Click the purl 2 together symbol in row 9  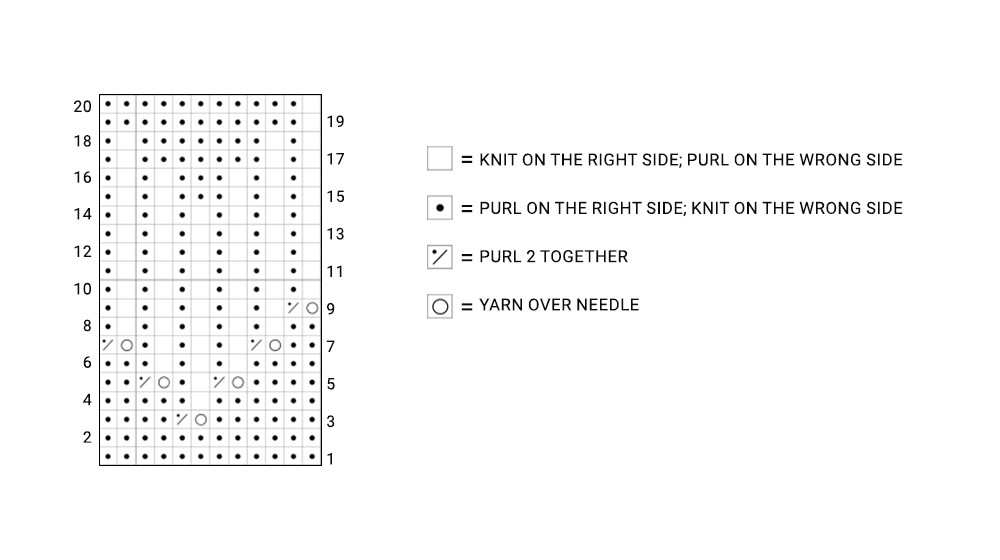[x=293, y=308]
